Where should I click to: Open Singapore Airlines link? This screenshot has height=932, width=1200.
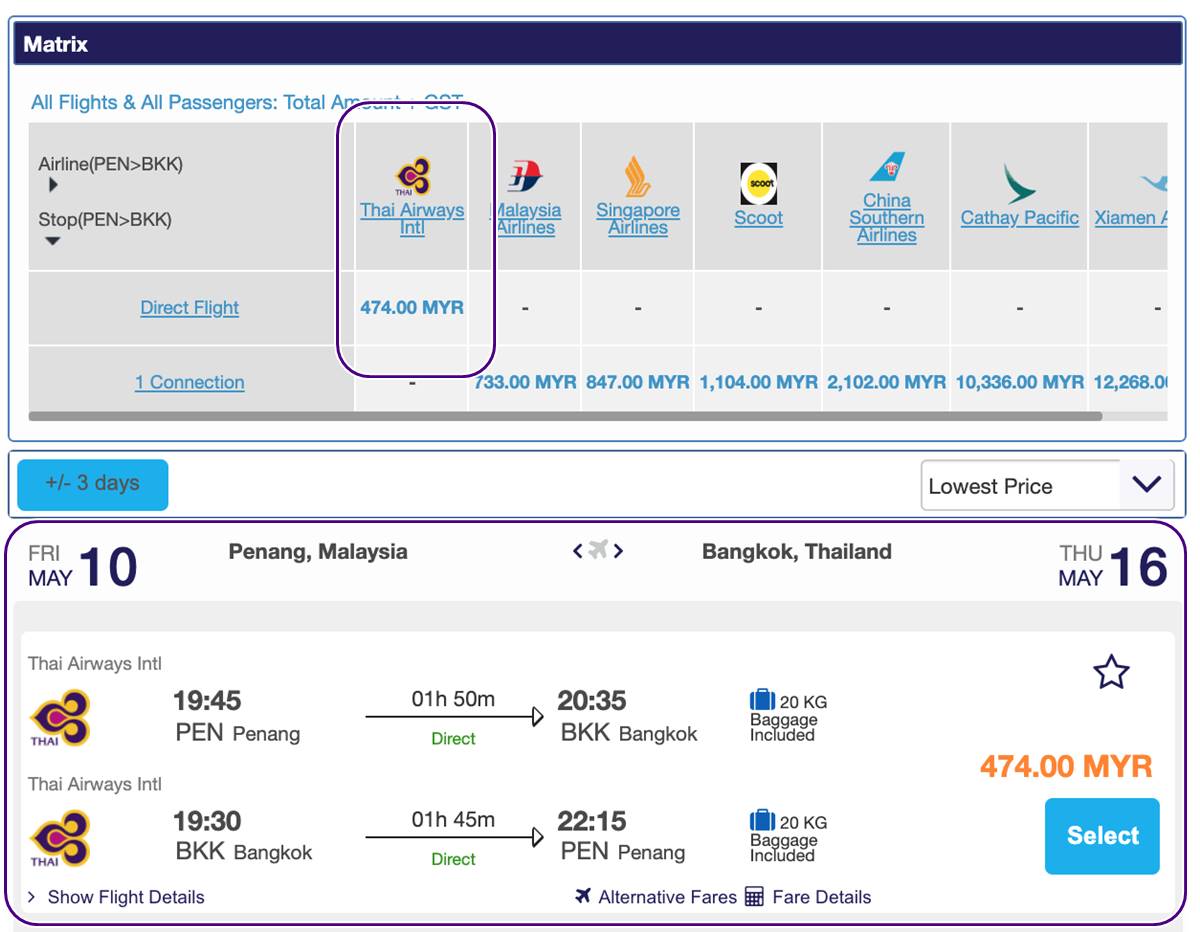point(638,219)
